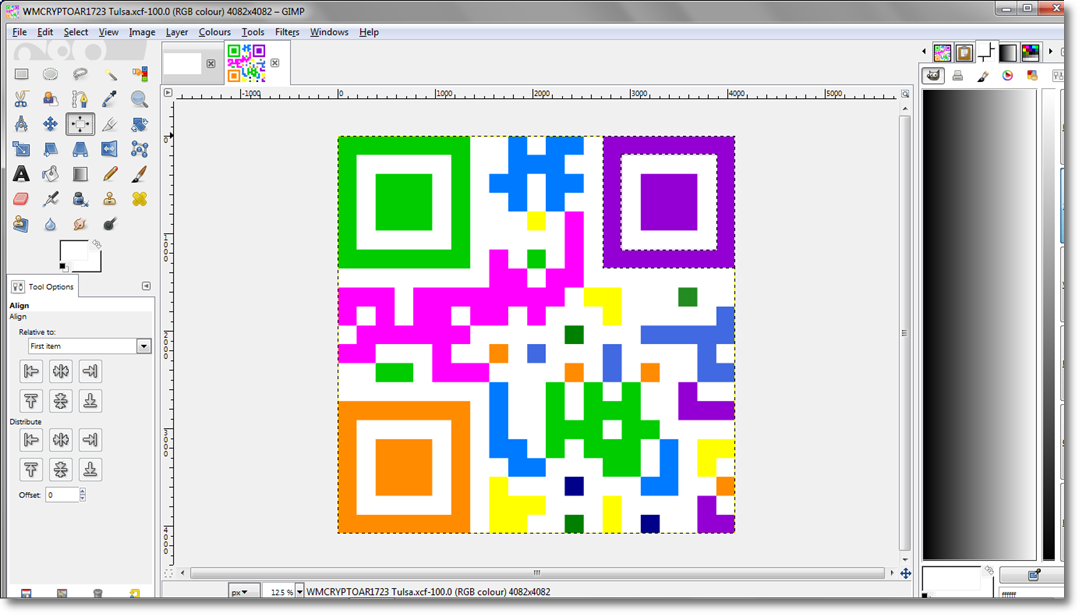Select the Foreground Select tool

[50, 99]
